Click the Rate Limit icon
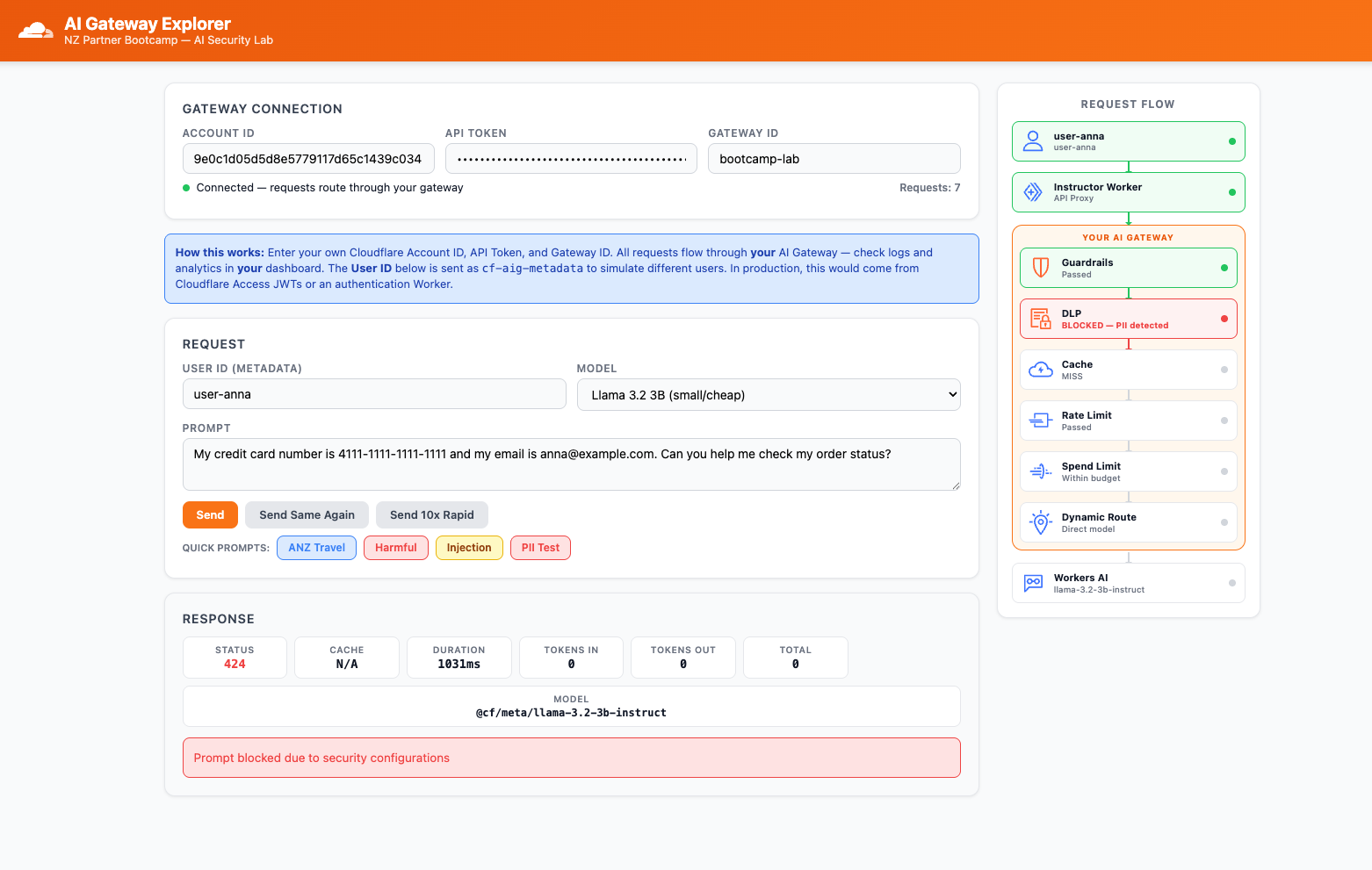 tap(1041, 421)
